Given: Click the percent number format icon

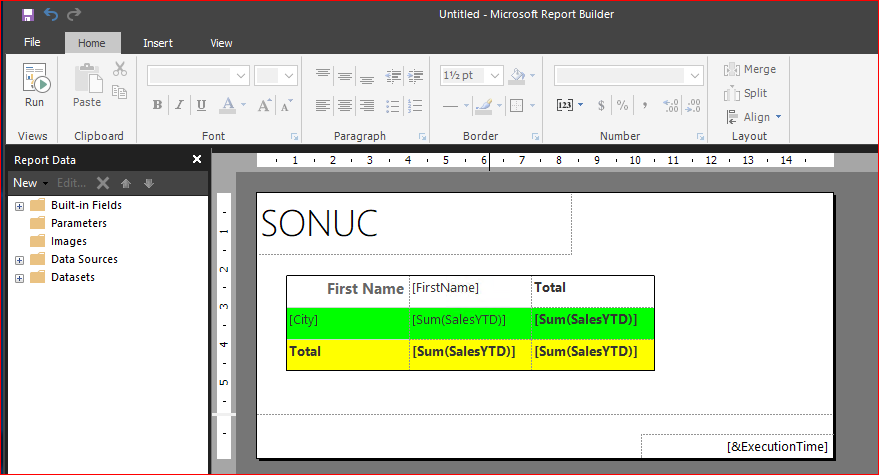Looking at the screenshot, I should tap(622, 105).
